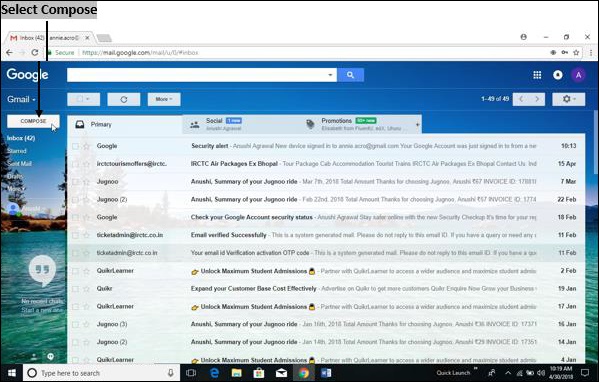Click the COMPOSE button
The image size is (599, 382).
(x=33, y=121)
